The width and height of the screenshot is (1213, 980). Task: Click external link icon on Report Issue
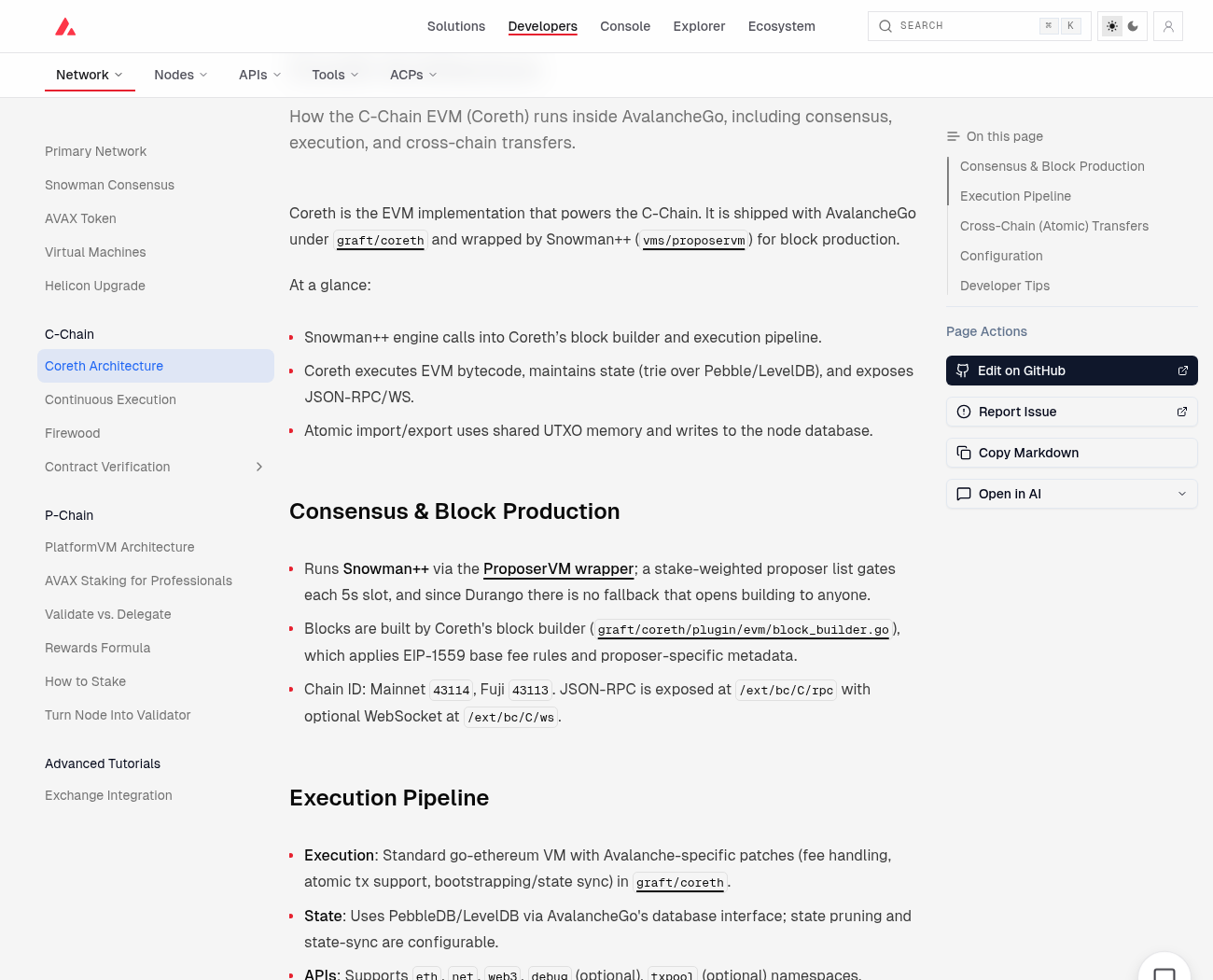1182,412
